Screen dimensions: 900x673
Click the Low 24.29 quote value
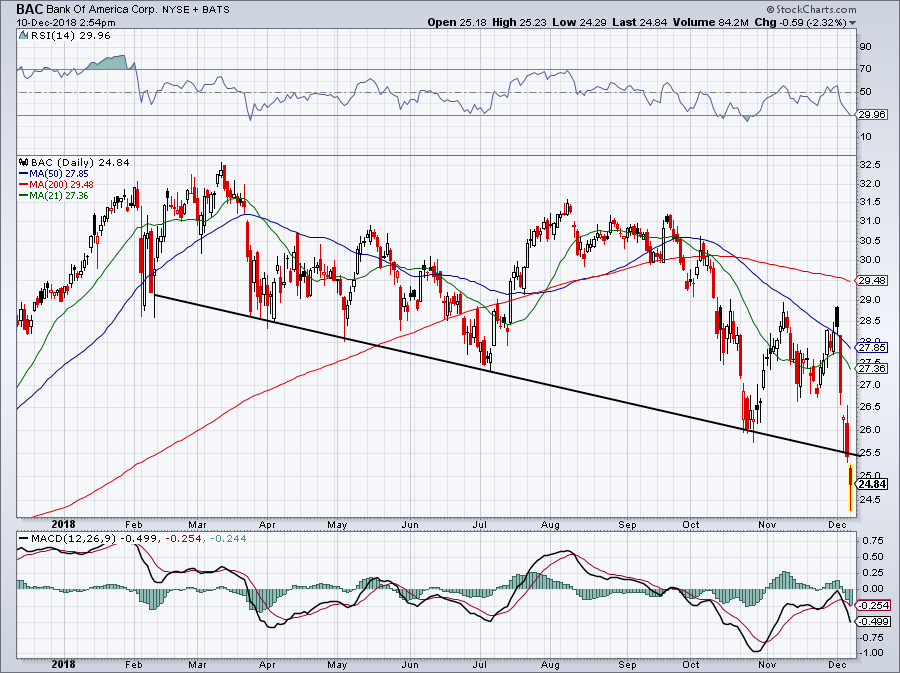click(x=579, y=22)
